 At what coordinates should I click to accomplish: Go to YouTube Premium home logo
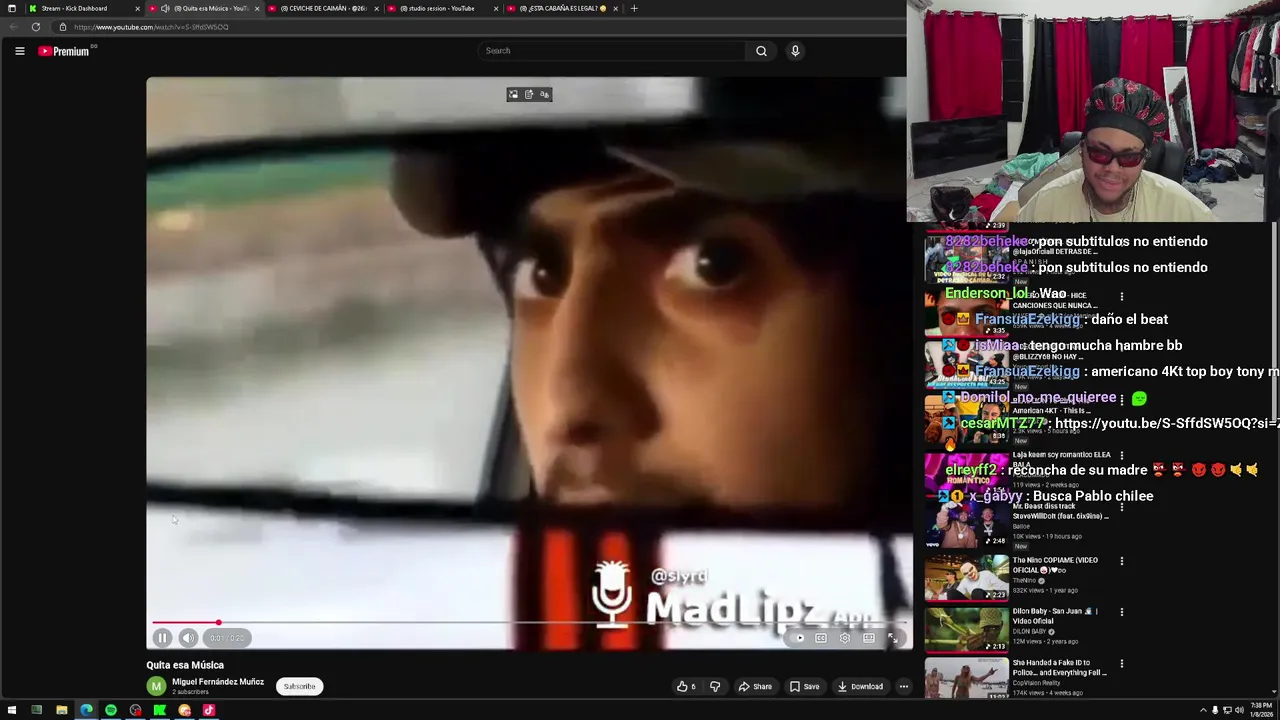coord(65,51)
